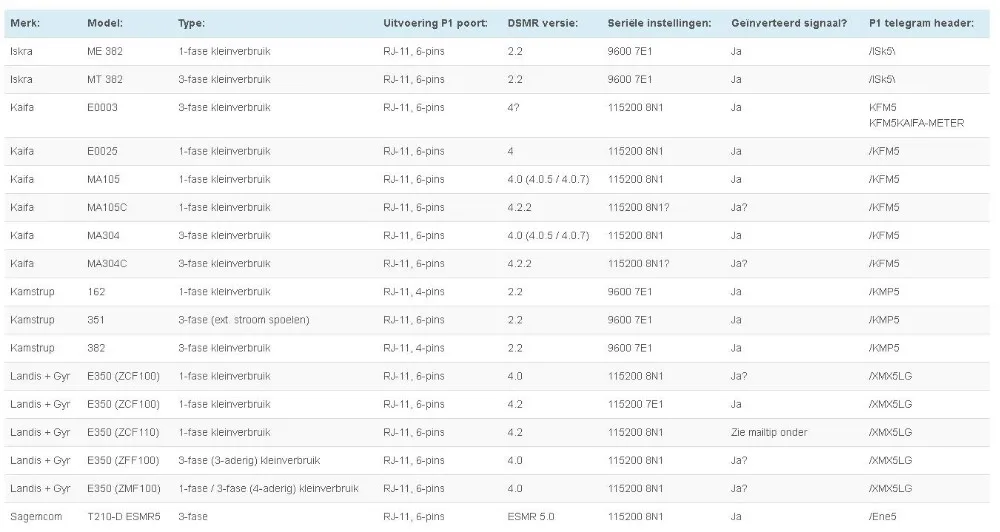Select the Kamstrup '162' model cell
The width and height of the screenshot is (1000, 532).
coord(96,292)
